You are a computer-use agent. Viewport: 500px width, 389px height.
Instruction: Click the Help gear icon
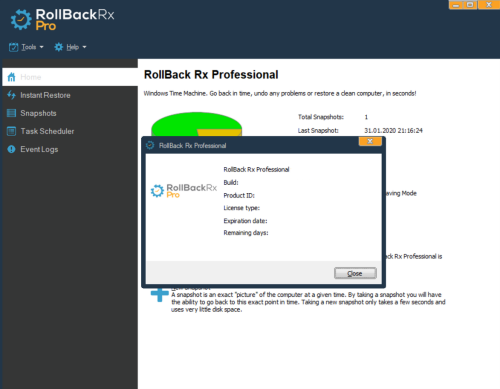pyautogui.click(x=59, y=47)
